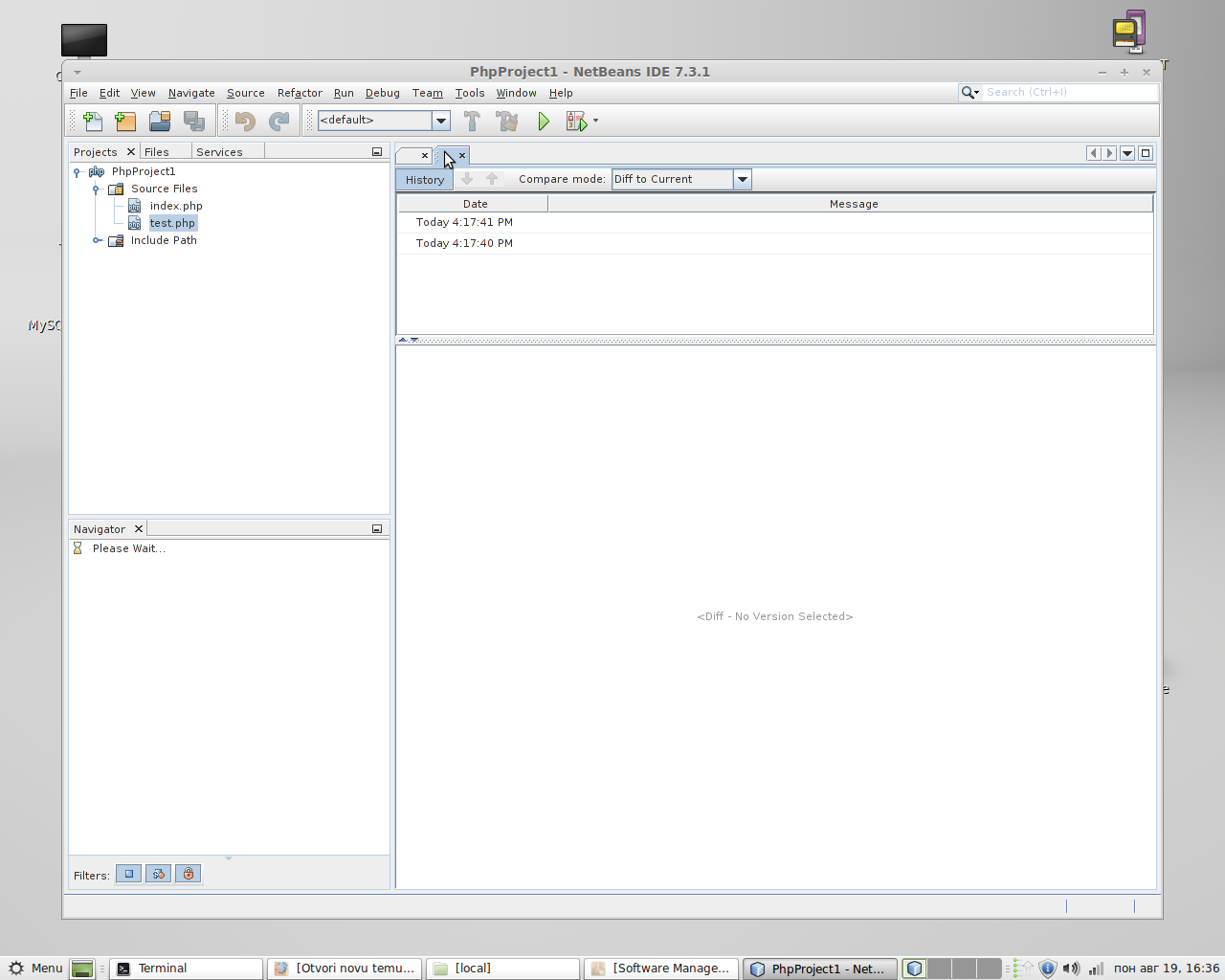Click the update shield tray icon
The image size is (1225, 980).
point(1047,969)
